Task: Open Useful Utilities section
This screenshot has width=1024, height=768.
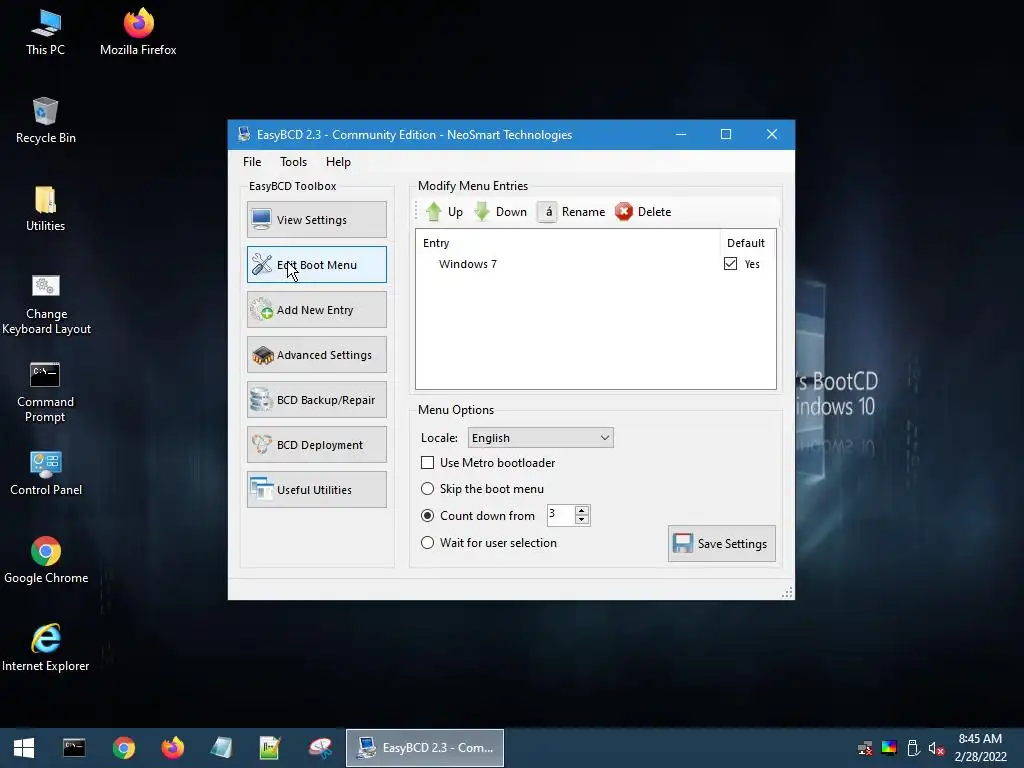Action: 317,490
